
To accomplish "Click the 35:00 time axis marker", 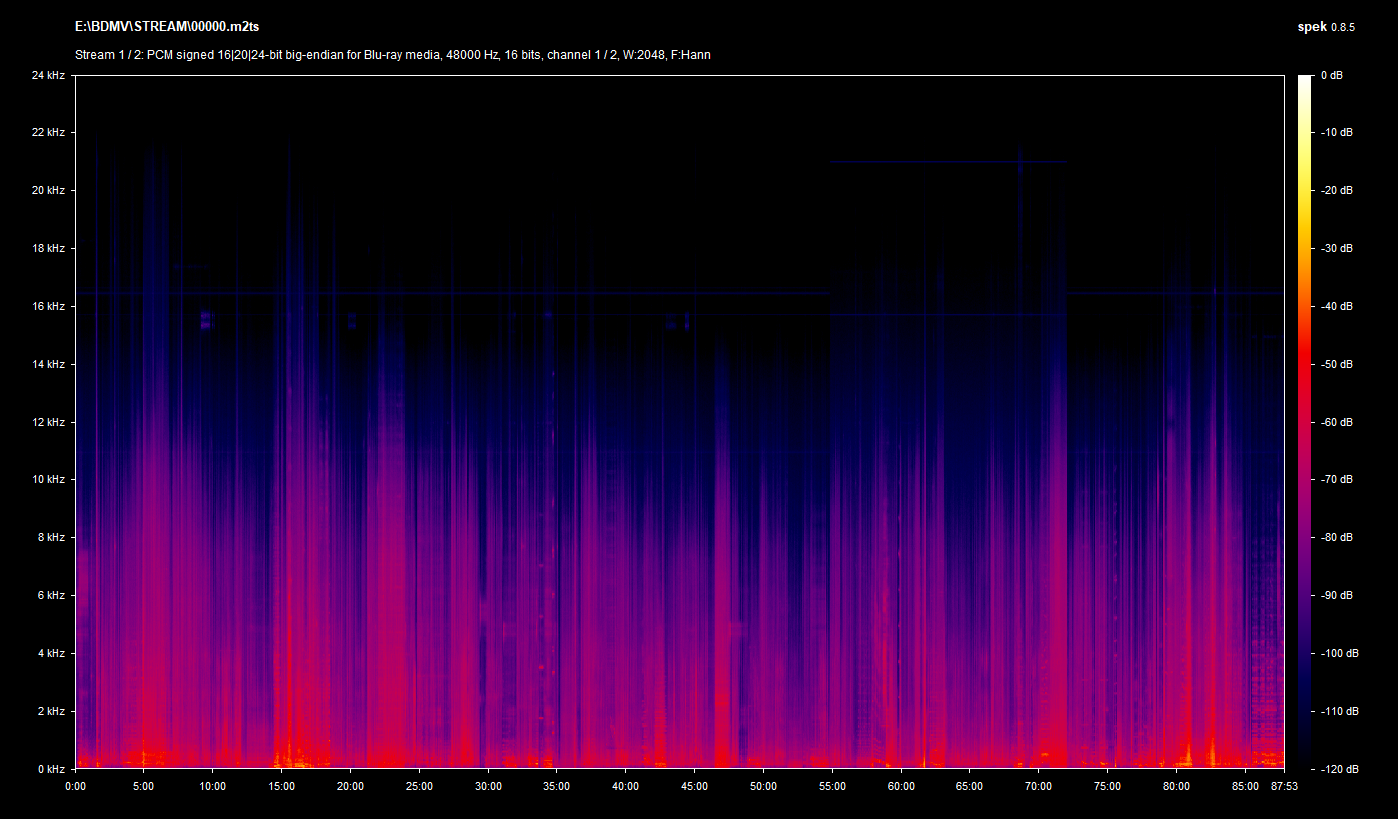I will click(x=557, y=786).
